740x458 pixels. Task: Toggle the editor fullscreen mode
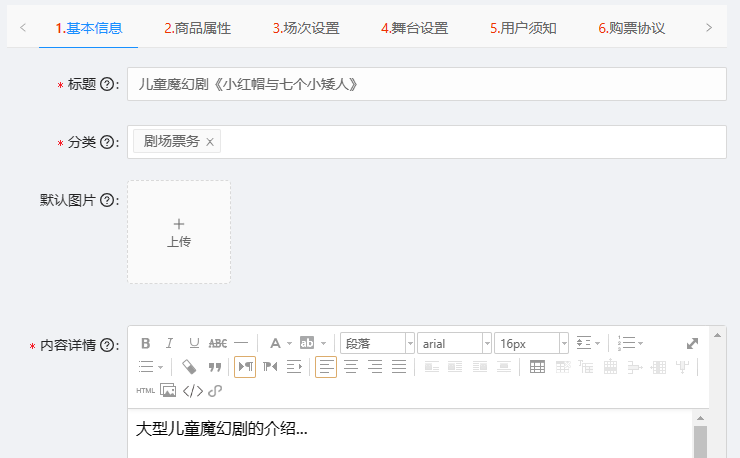tap(692, 343)
